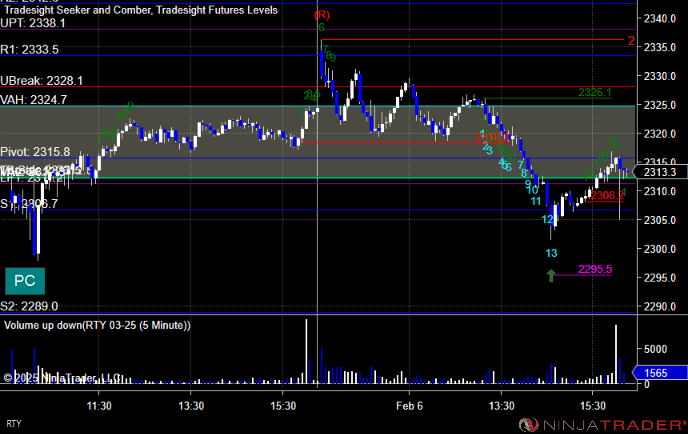Click the first 15:30 time axis label
This screenshot has width=688, height=434.
click(283, 406)
